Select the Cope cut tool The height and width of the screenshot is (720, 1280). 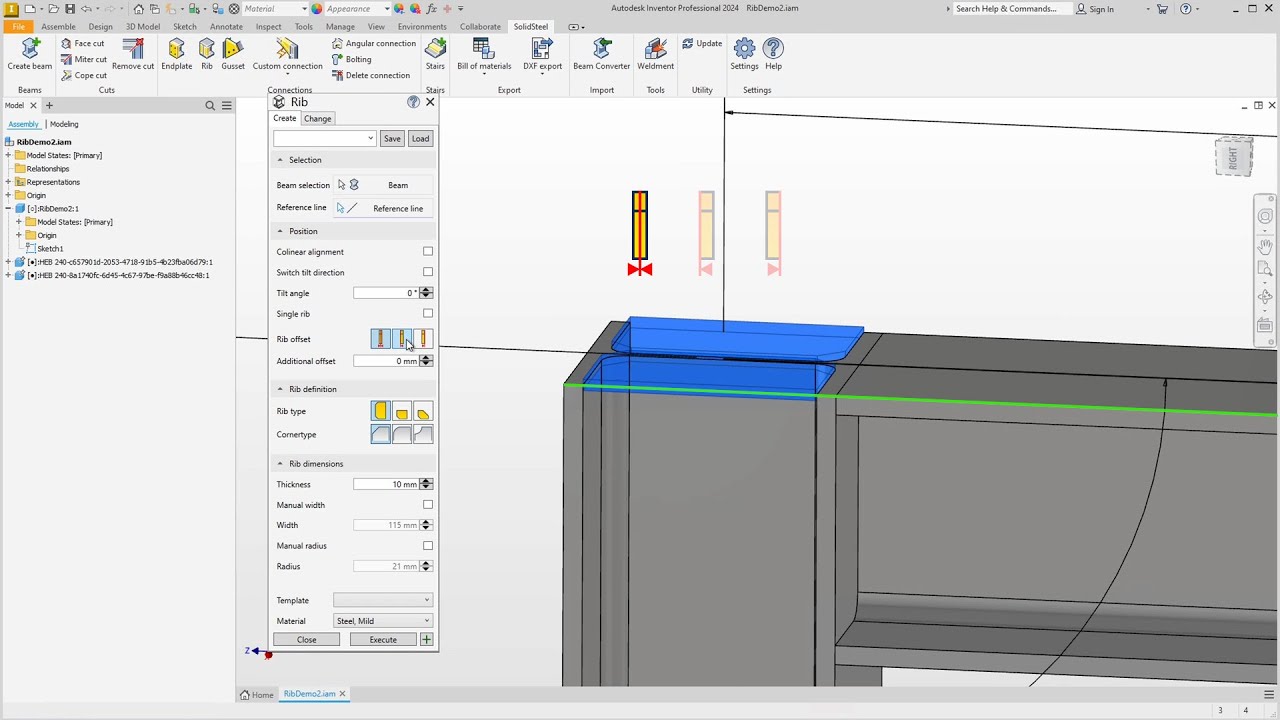pyautogui.click(x=83, y=75)
